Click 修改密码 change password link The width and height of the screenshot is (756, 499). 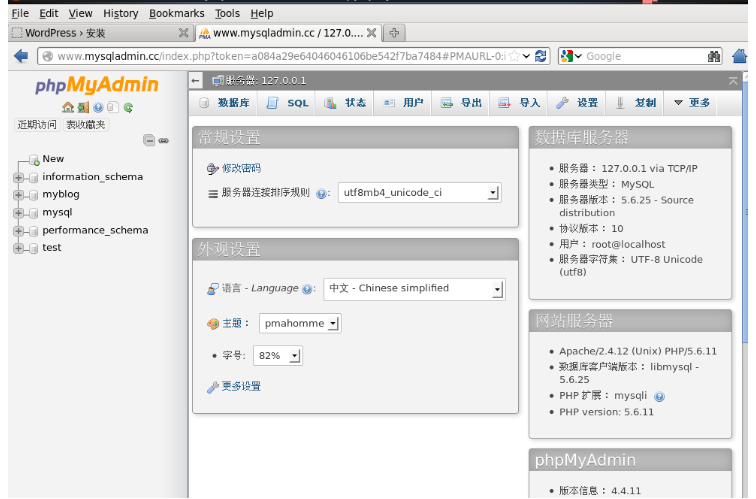[241, 168]
